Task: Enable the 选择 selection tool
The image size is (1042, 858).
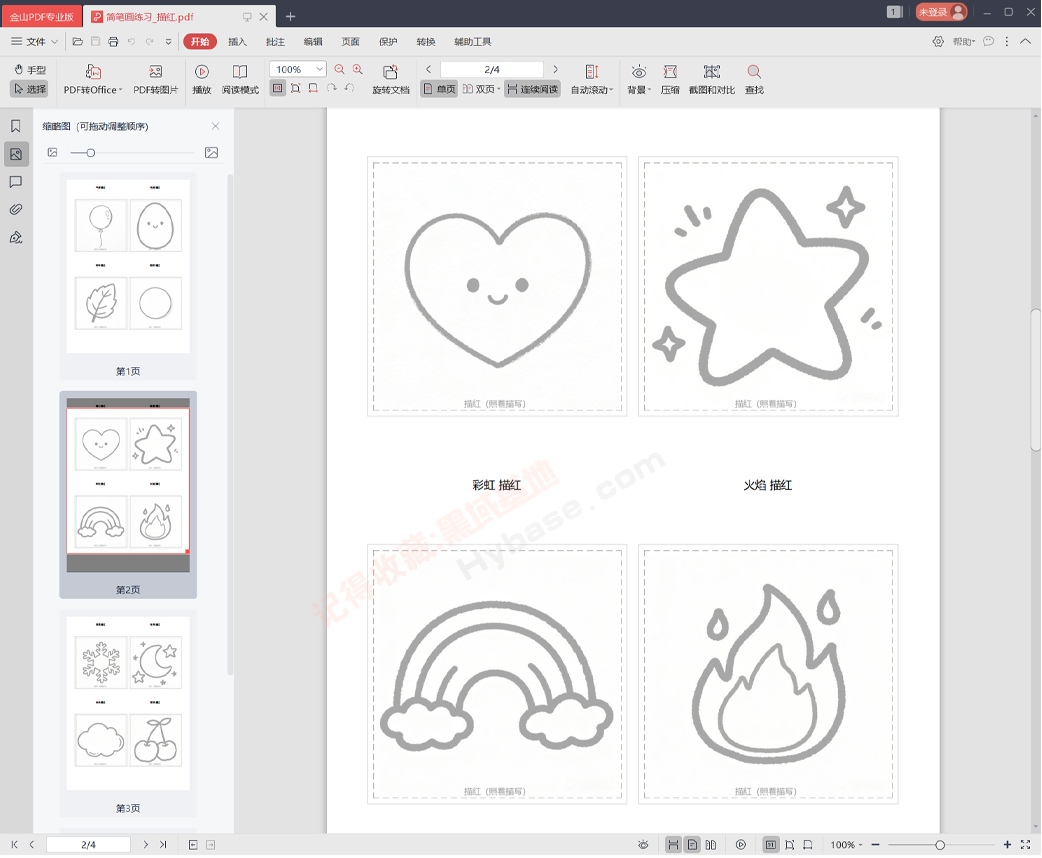Action: click(30, 89)
